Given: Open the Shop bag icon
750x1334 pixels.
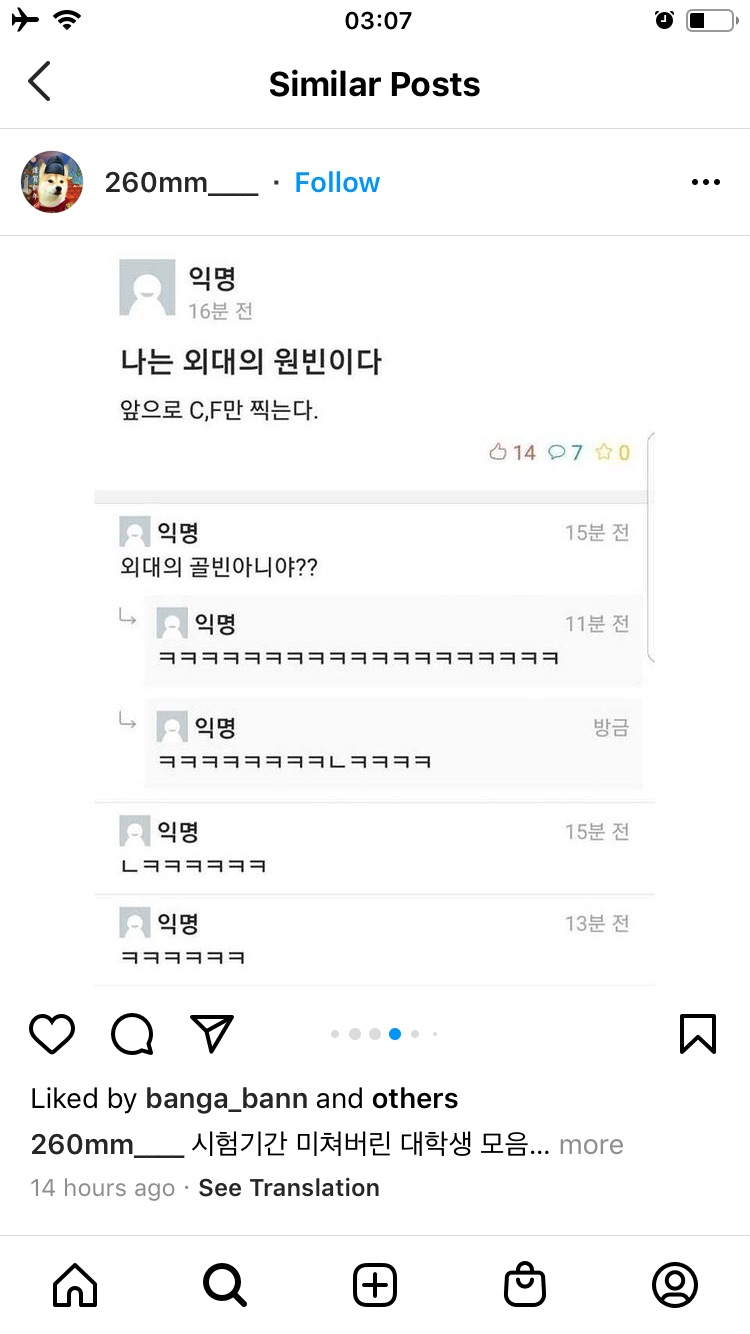Looking at the screenshot, I should click(525, 1285).
